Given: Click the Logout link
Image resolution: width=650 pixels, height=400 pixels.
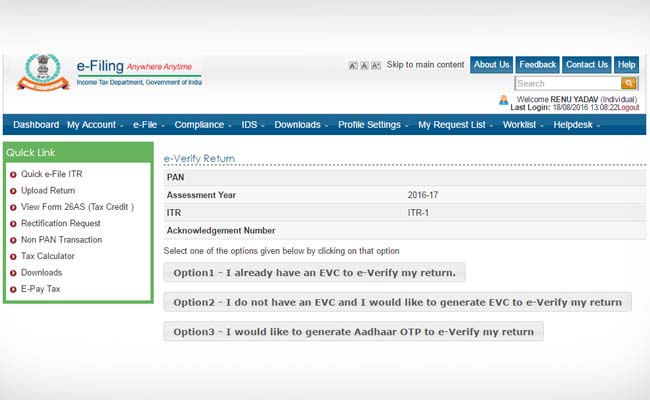Looking at the screenshot, I should click(x=628, y=107).
